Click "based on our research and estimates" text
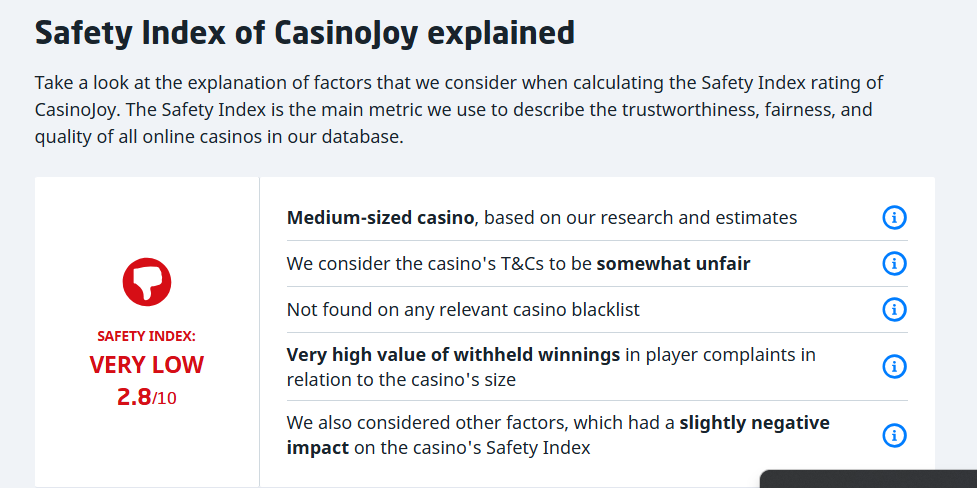 [639, 217]
